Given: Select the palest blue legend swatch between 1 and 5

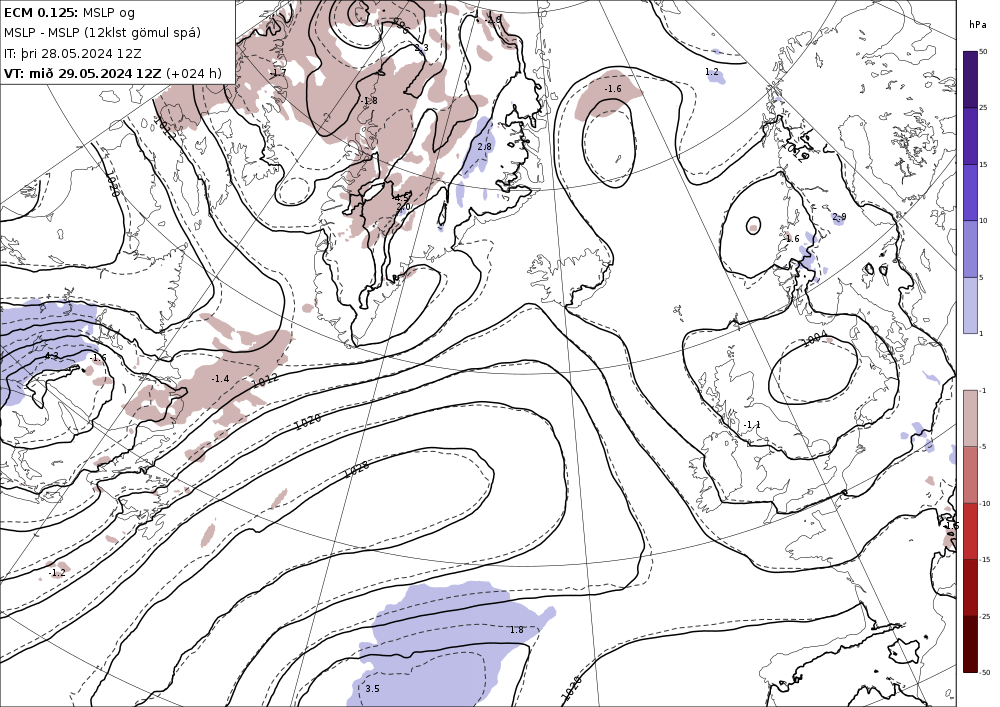Looking at the screenshot, I should tap(970, 305).
